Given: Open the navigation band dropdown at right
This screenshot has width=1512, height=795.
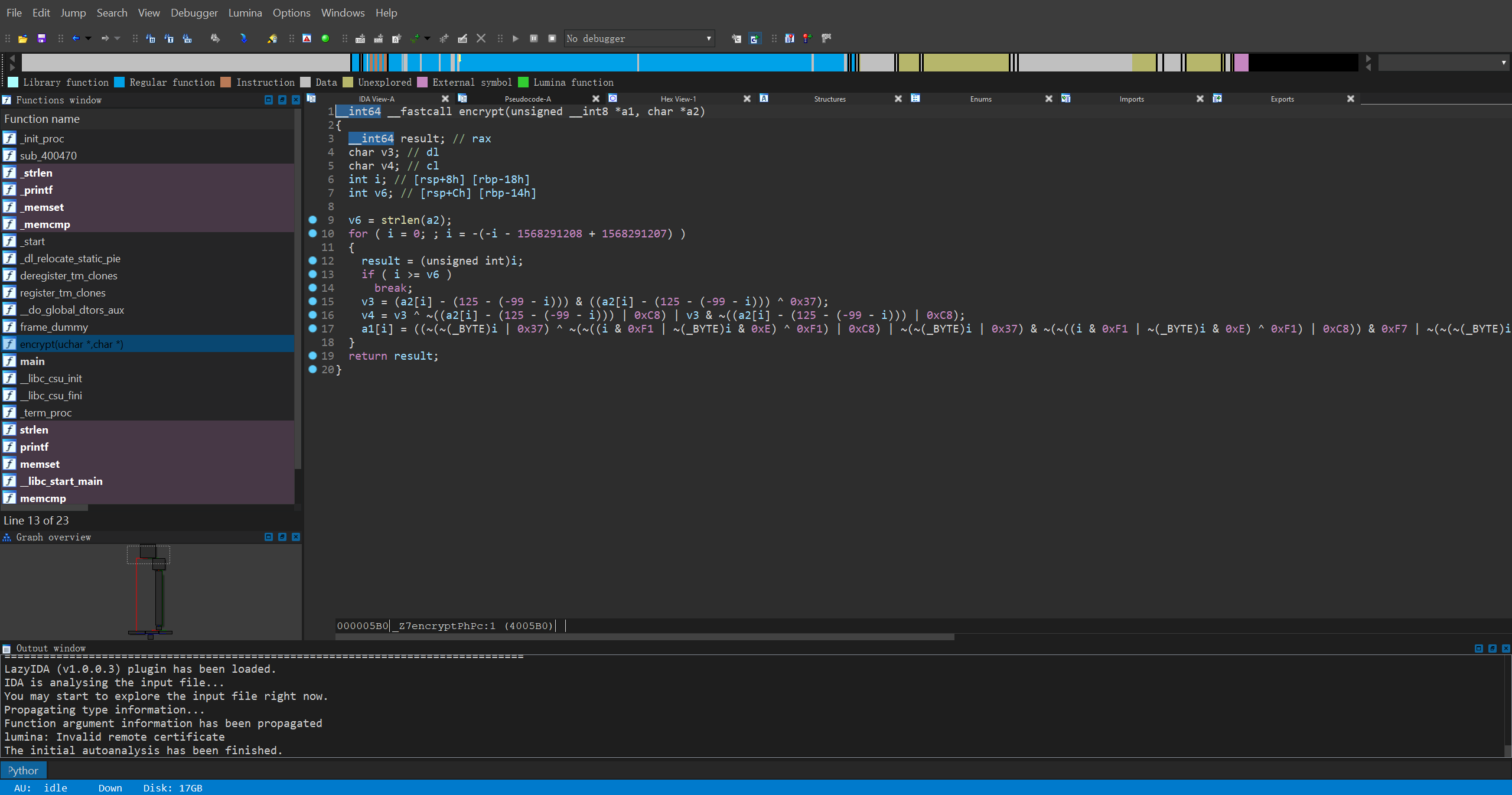Looking at the screenshot, I should (1503, 63).
